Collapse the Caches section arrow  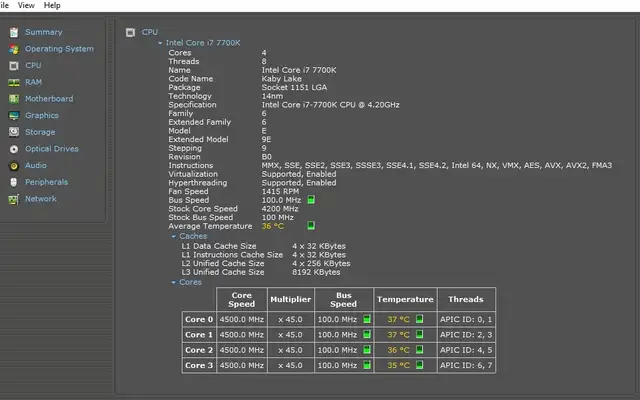173,236
